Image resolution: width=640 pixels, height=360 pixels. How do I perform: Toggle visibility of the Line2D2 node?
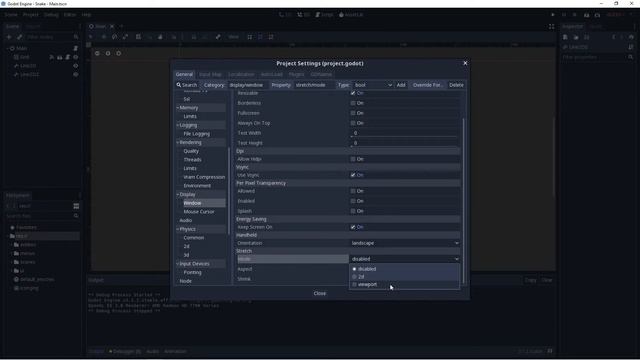tap(76, 74)
